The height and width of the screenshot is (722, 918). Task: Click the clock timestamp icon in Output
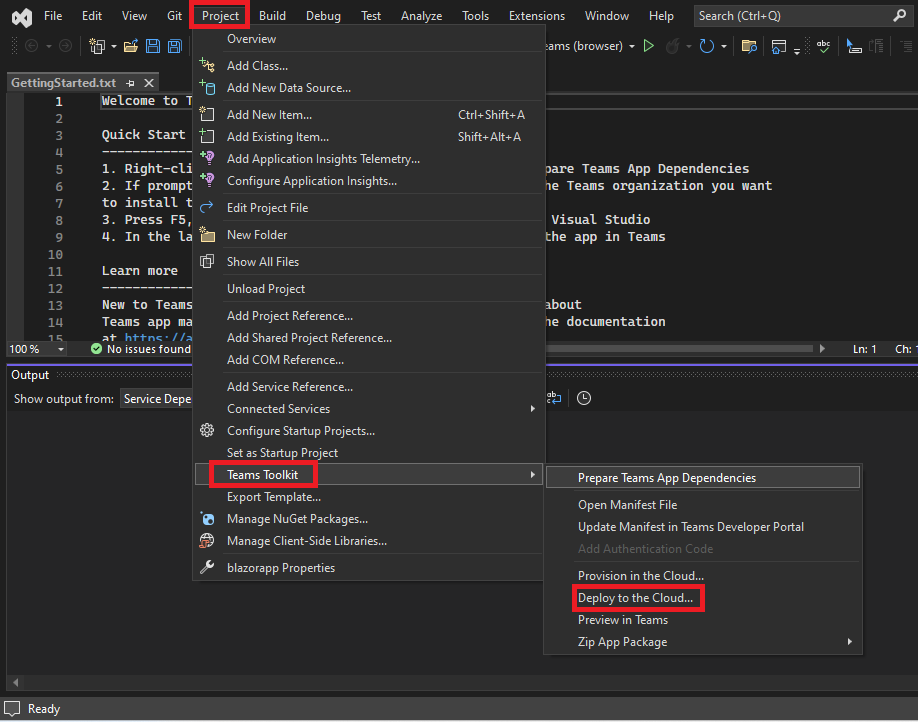point(584,398)
